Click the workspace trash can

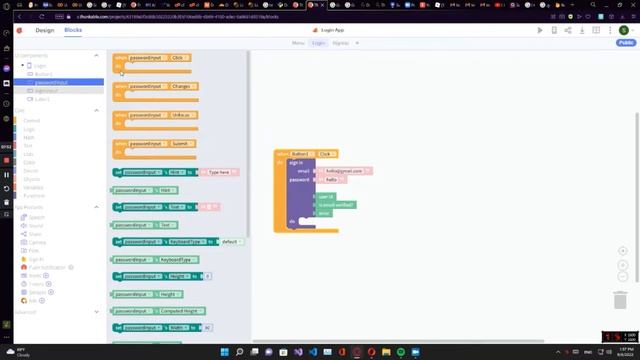click(620, 300)
